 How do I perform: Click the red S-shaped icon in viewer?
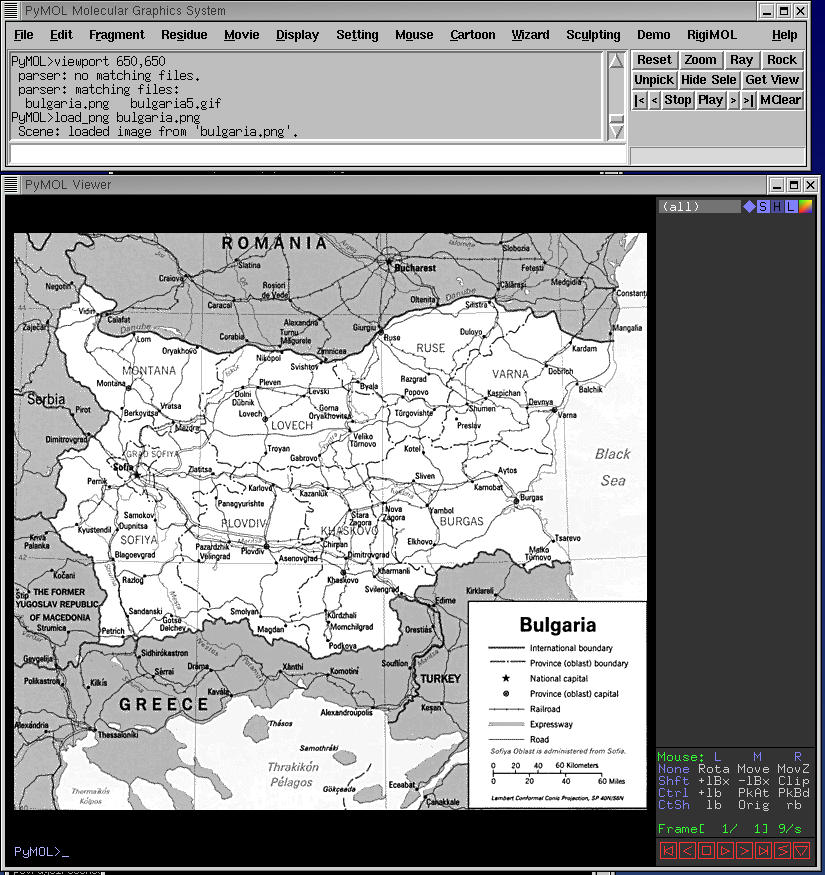point(783,851)
